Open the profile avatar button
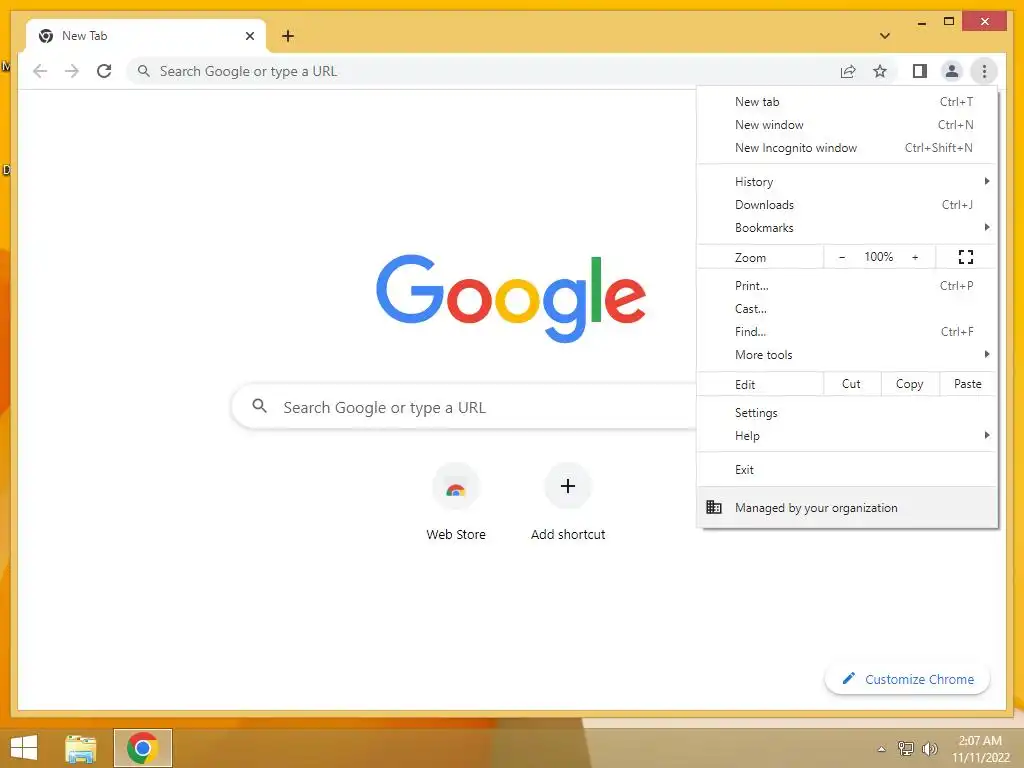Viewport: 1024px width, 768px height. tap(952, 71)
